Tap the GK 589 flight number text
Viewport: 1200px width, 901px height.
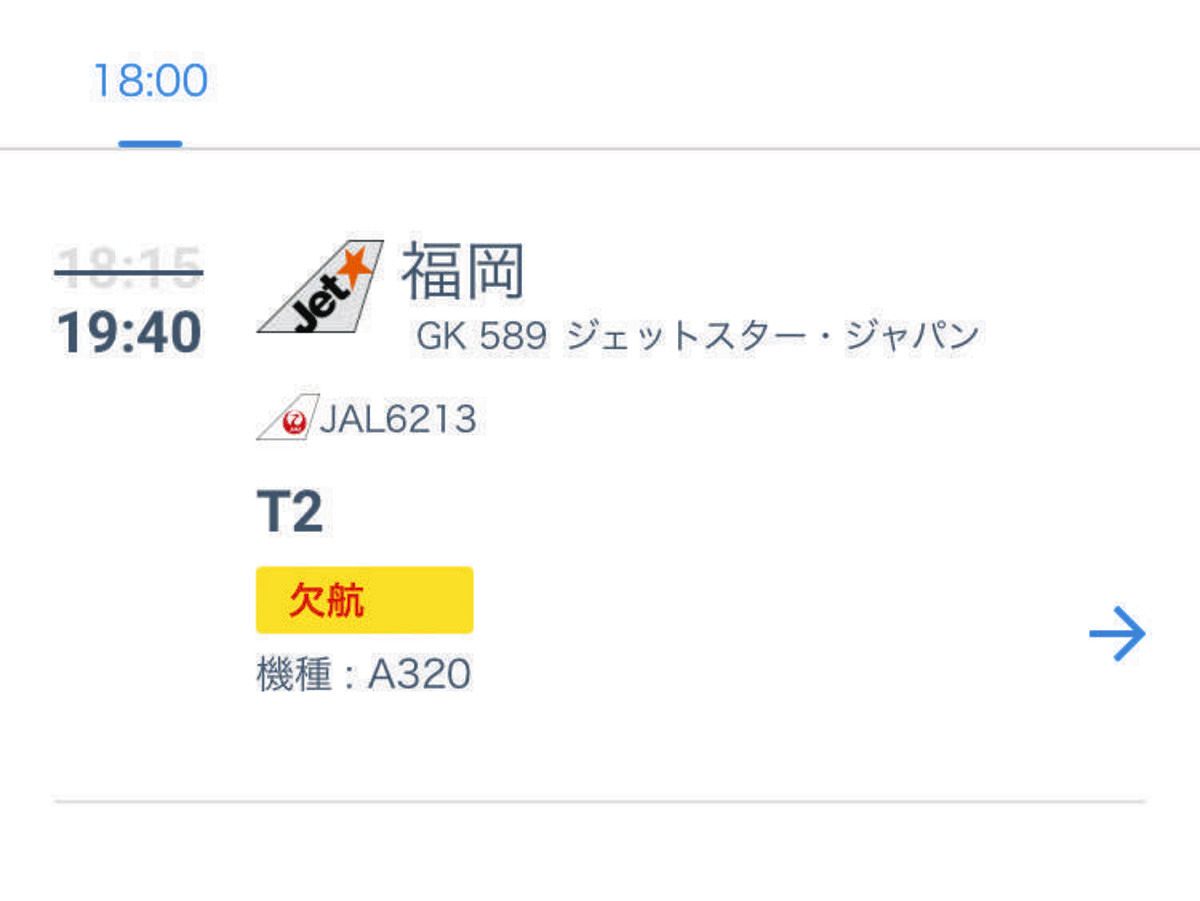click(482, 337)
